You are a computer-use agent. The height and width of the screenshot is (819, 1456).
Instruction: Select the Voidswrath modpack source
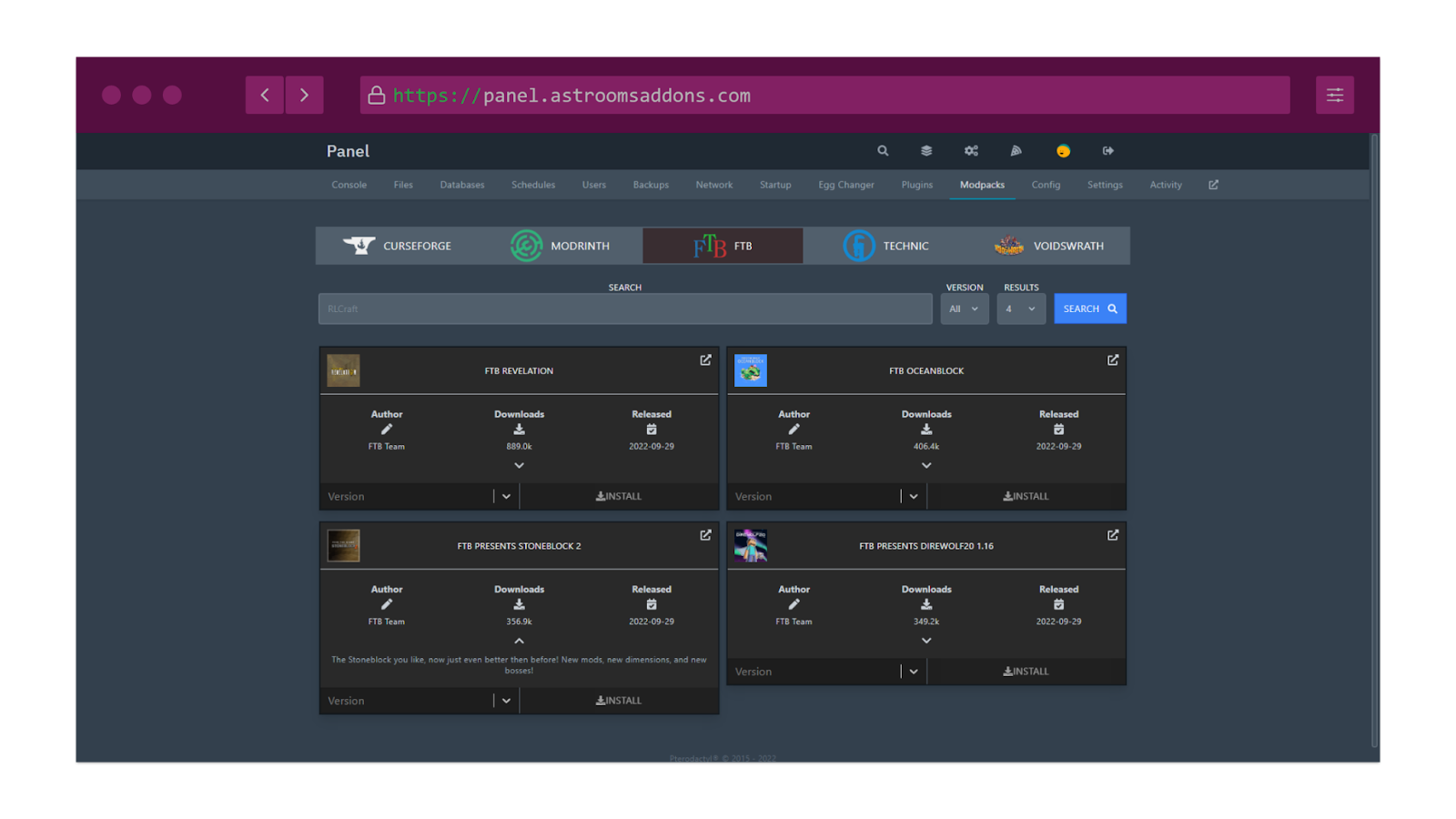[1048, 246]
